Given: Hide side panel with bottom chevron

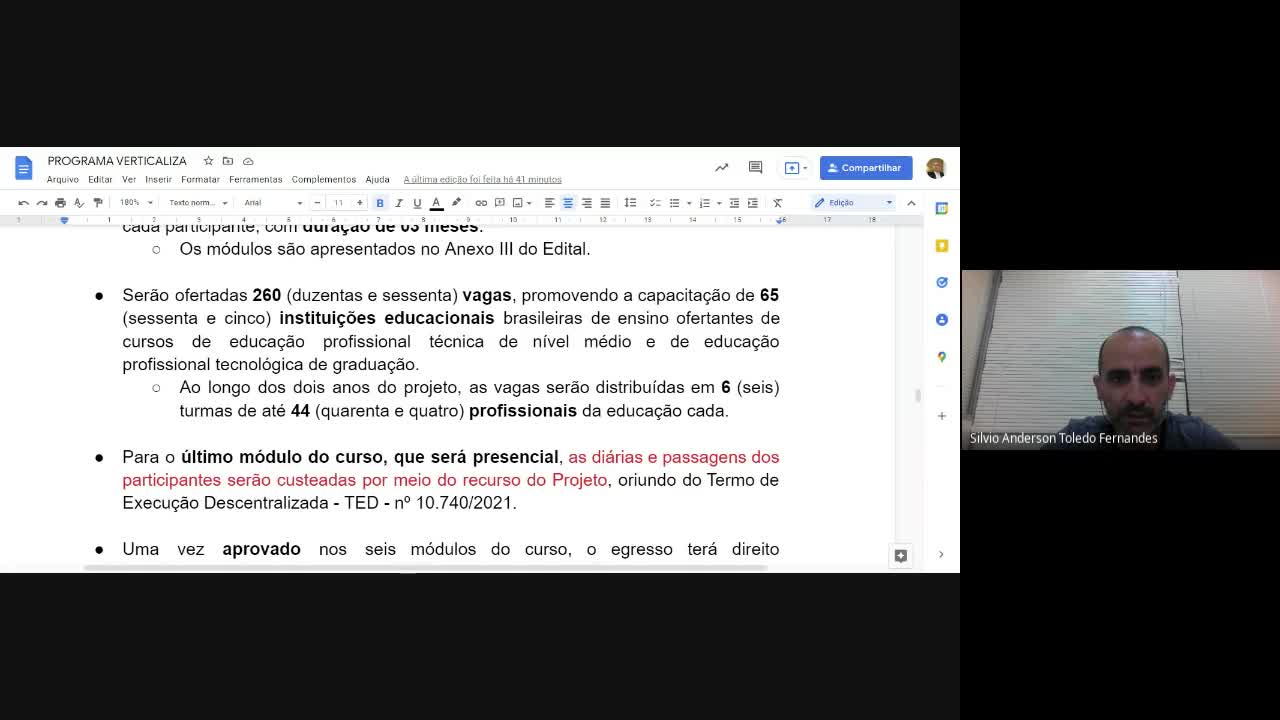Looking at the screenshot, I should (x=940, y=554).
